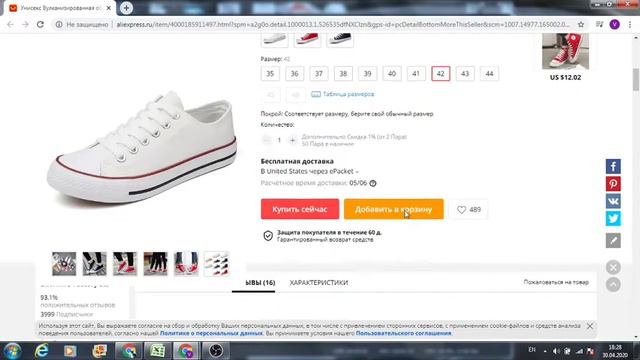Viewport: 640px width, 360px height.
Task: Share the product on VK
Action: pos(613,201)
